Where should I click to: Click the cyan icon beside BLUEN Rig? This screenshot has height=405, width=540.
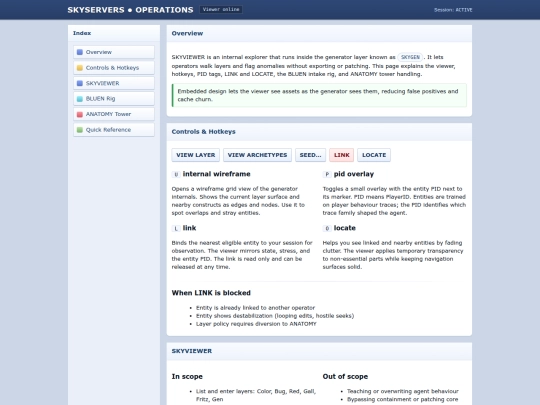(80, 99)
